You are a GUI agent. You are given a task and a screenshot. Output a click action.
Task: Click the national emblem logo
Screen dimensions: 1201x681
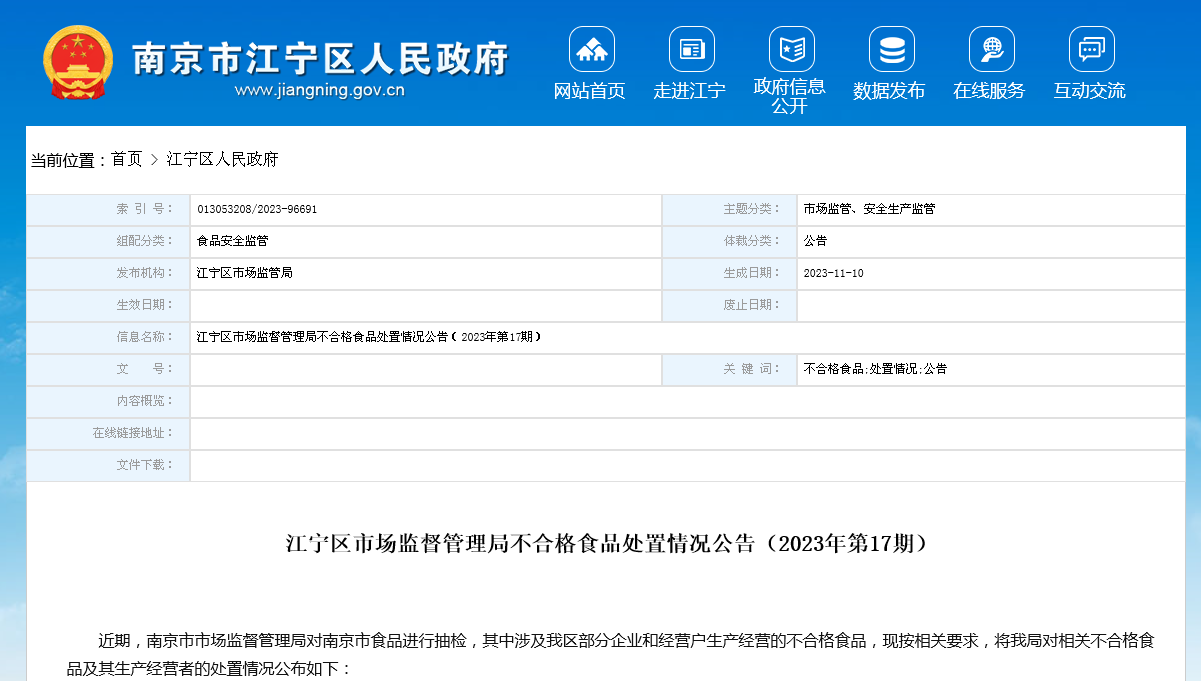pyautogui.click(x=78, y=63)
